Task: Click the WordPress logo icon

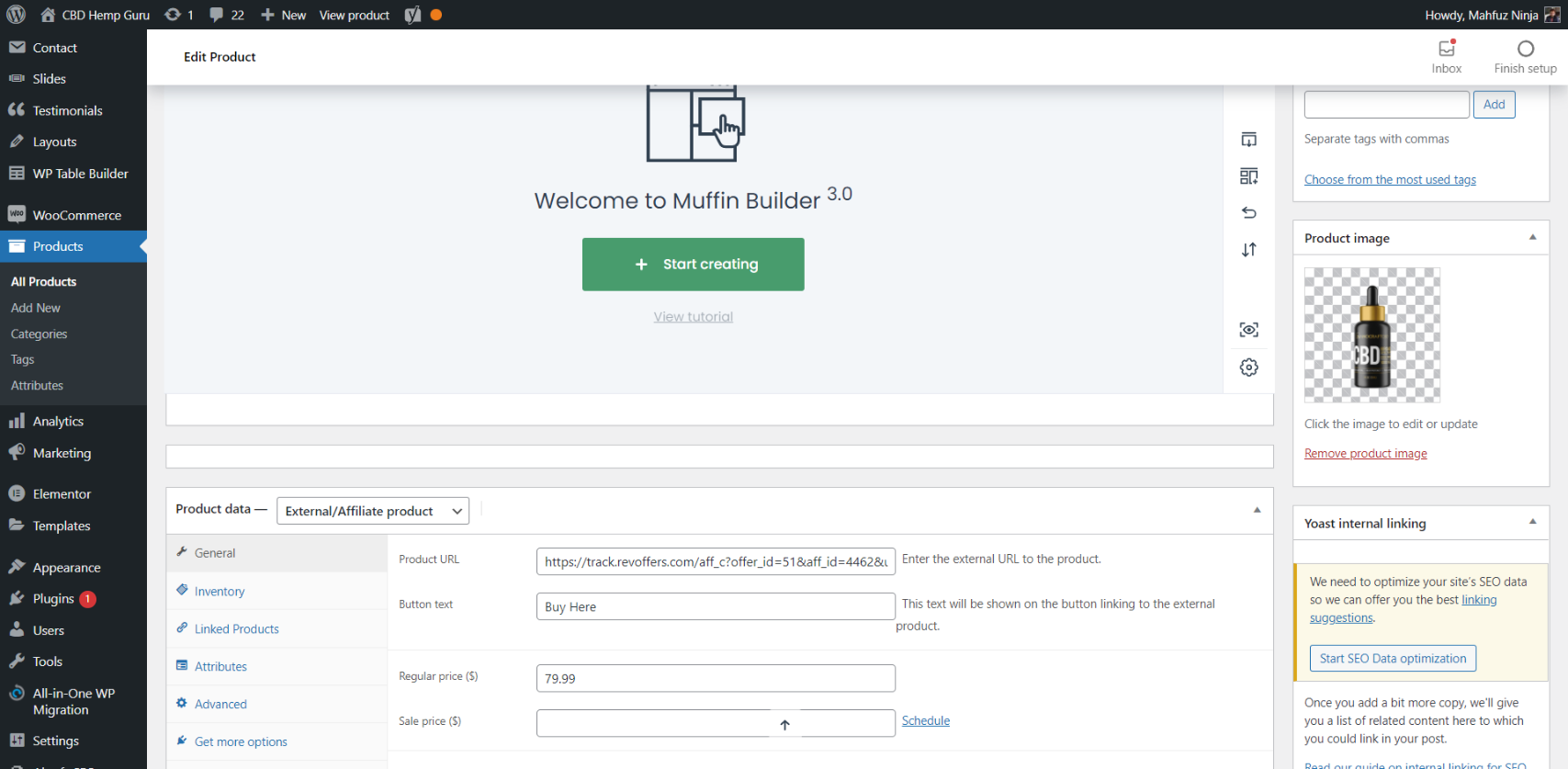Action: coord(16,15)
